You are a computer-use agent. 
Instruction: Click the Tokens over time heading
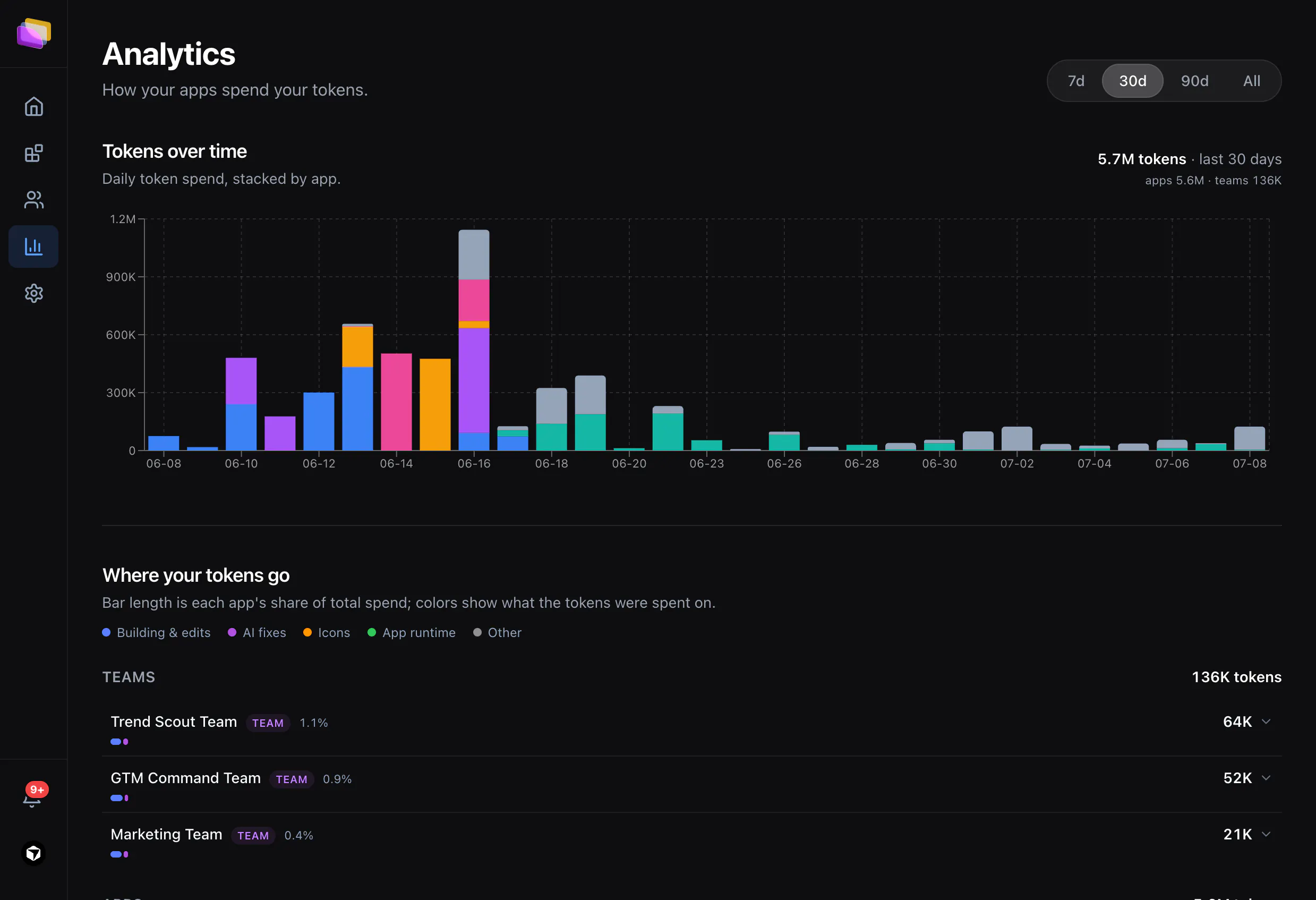coord(174,151)
